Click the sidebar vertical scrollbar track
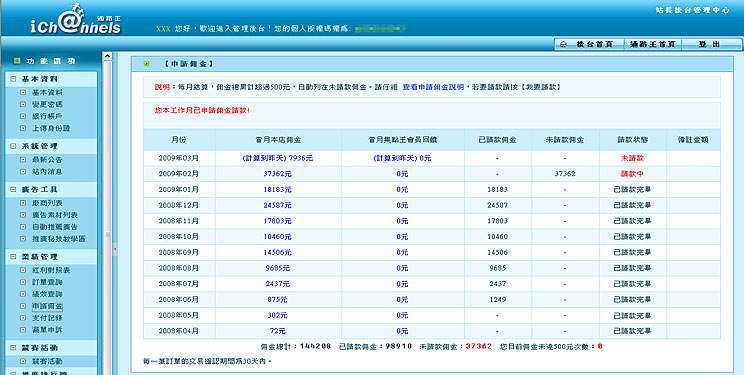 (x=107, y=218)
